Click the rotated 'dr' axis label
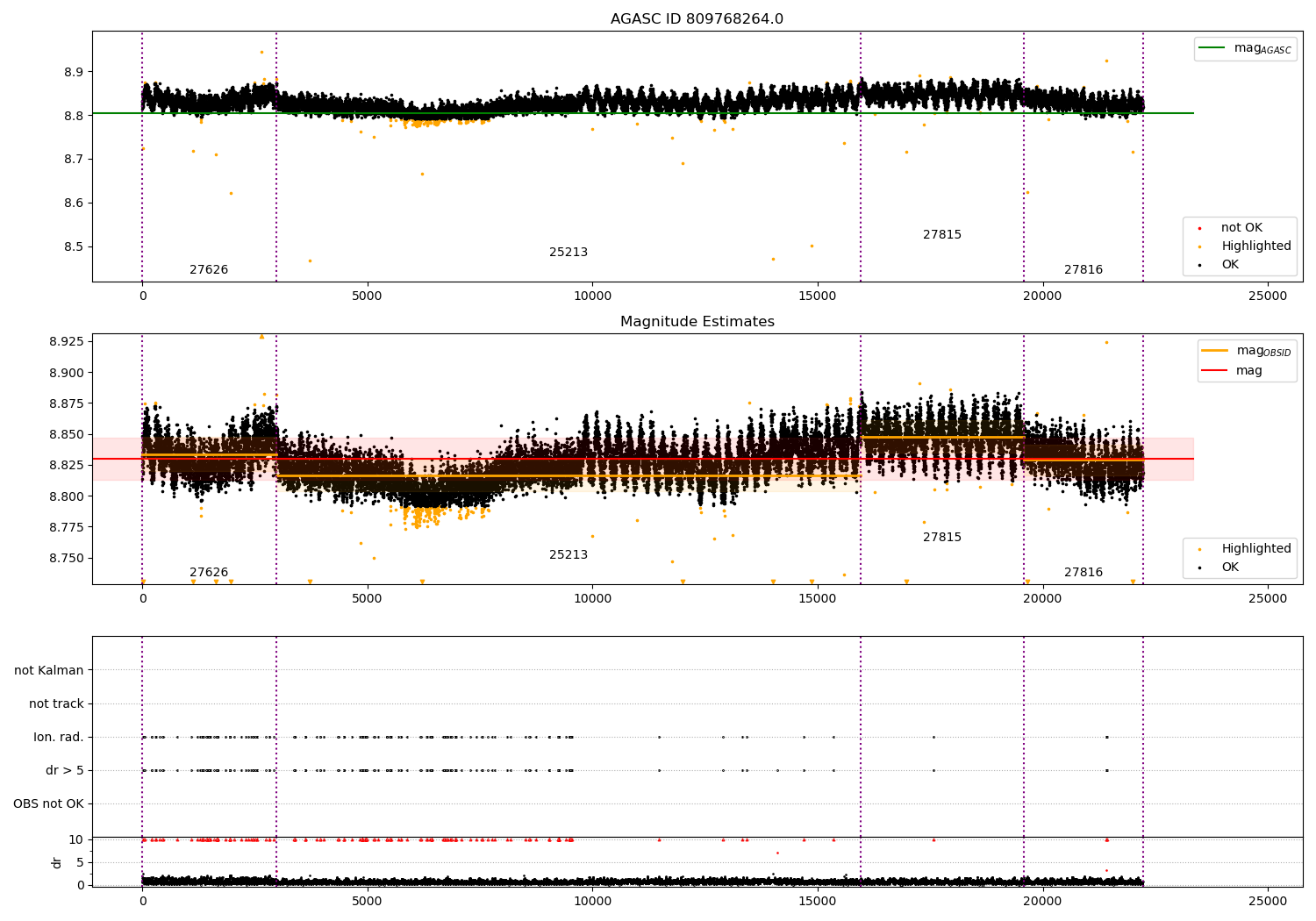Viewport: 1316px width, 921px height. [57, 862]
